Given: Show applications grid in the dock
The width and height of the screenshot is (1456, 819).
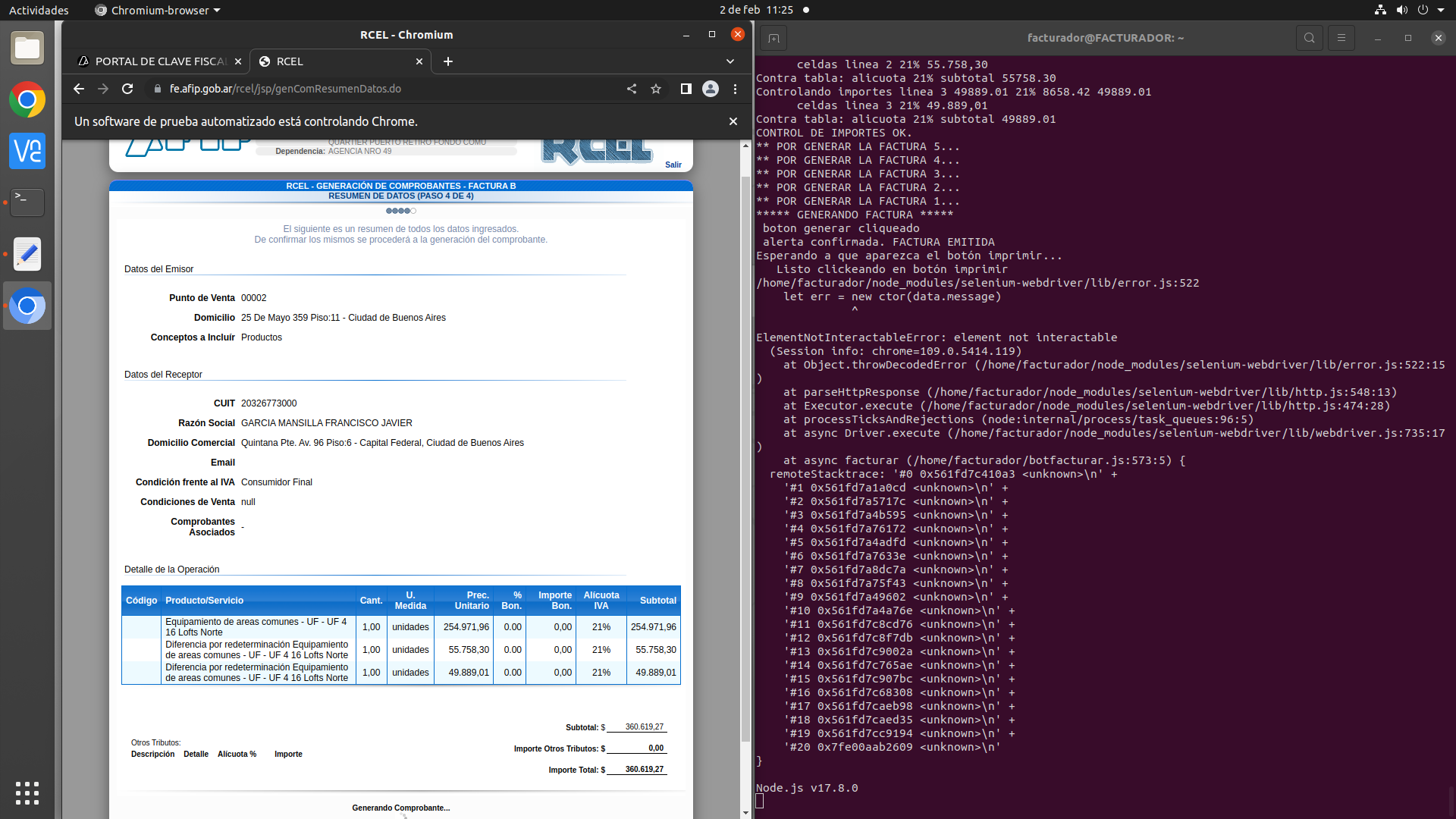Looking at the screenshot, I should click(27, 793).
